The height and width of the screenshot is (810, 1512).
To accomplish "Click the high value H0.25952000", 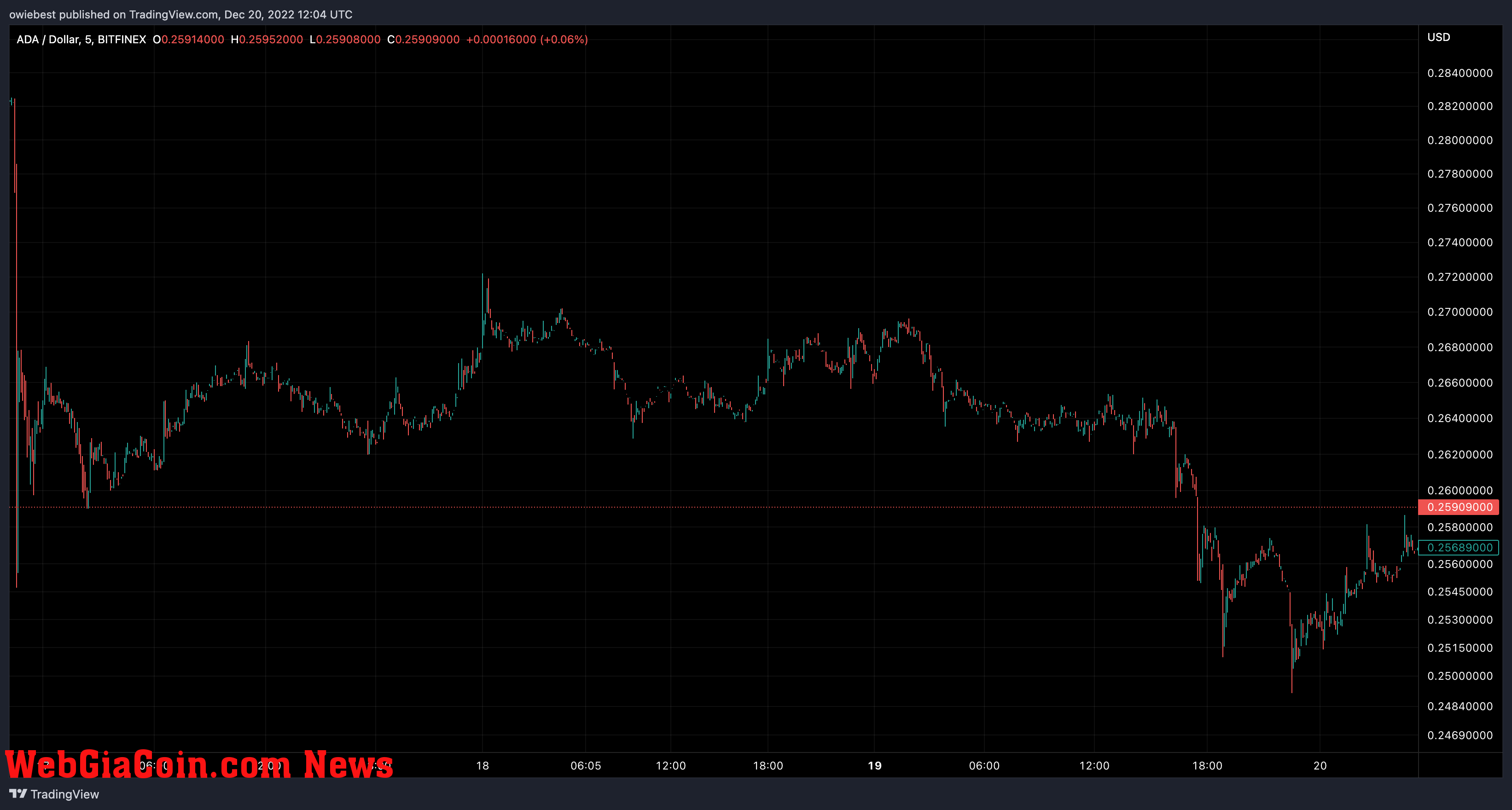I will [x=267, y=39].
